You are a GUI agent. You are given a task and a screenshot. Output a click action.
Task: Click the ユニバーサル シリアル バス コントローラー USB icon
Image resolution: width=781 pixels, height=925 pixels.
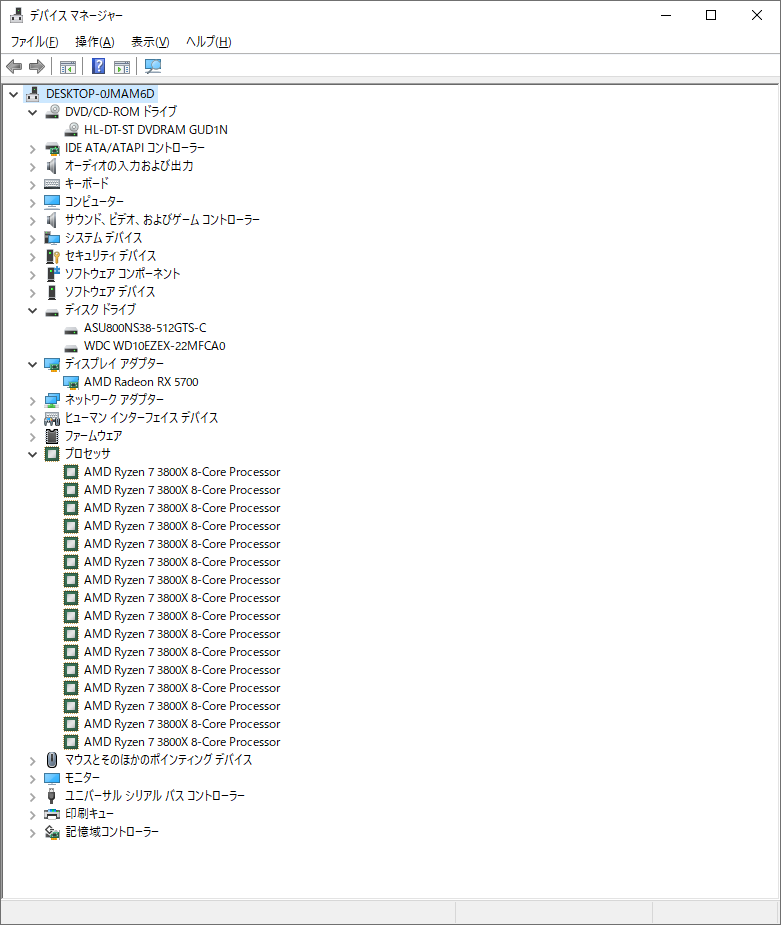(x=51, y=796)
